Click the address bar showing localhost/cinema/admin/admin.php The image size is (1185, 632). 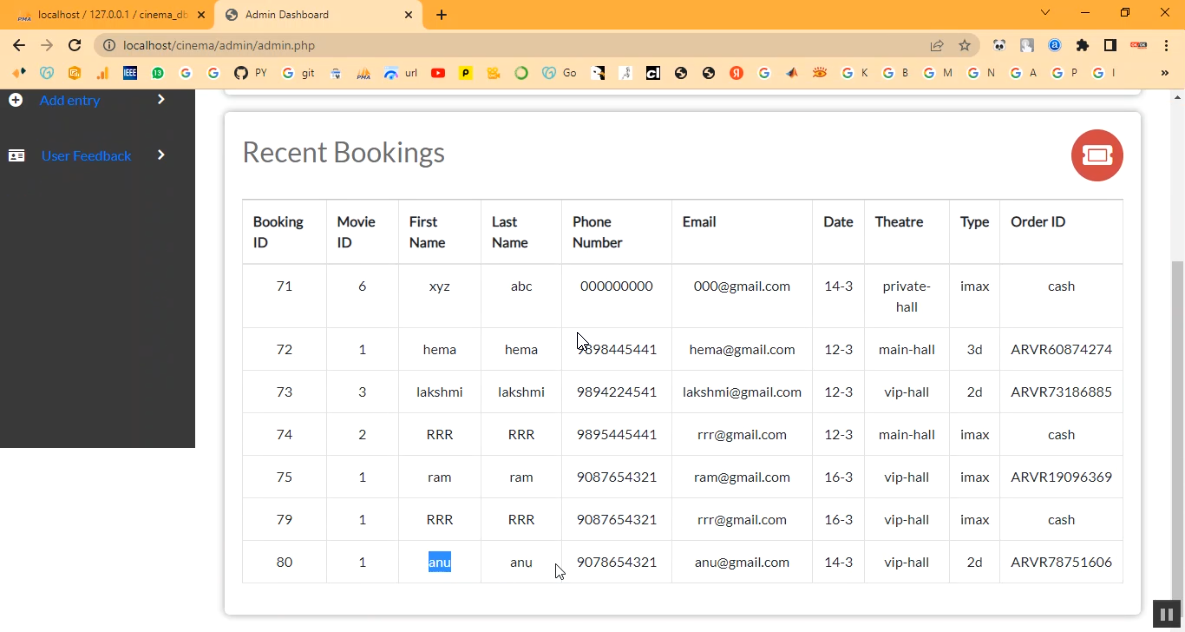pyautogui.click(x=500, y=45)
